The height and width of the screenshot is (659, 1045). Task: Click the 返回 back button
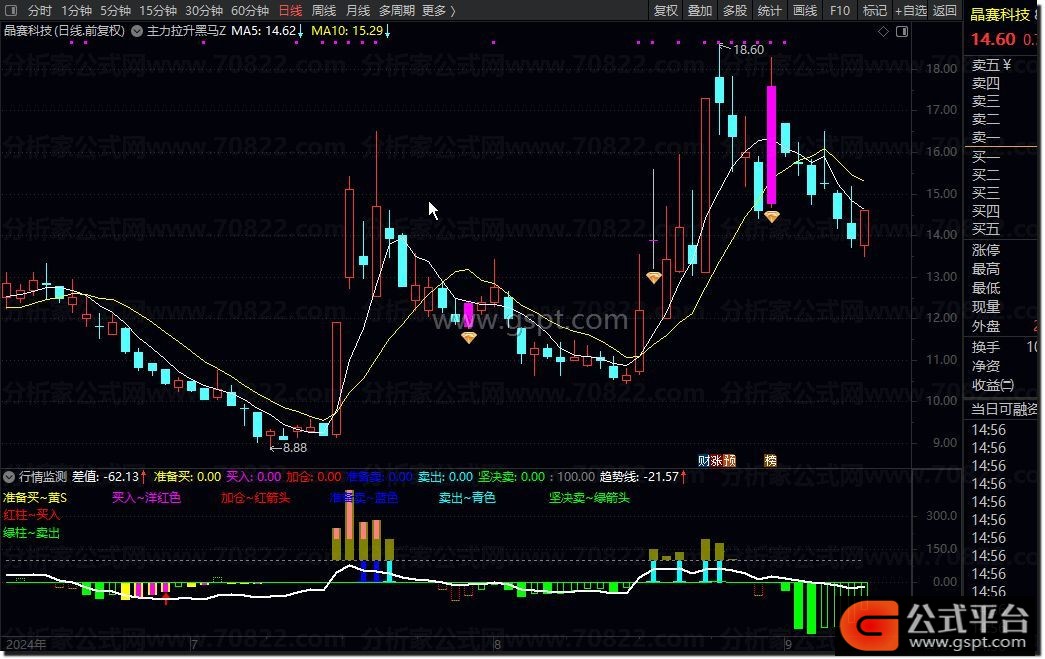click(945, 11)
